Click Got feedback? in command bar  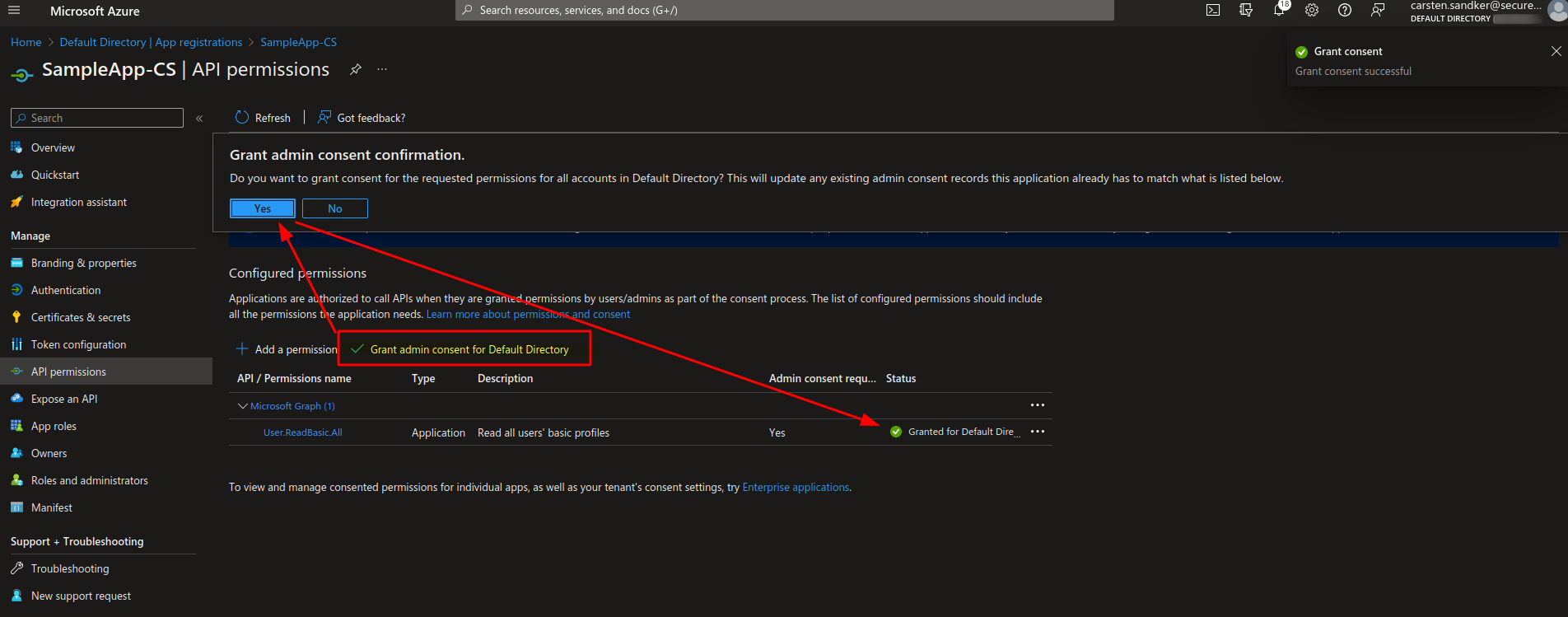pyautogui.click(x=362, y=118)
